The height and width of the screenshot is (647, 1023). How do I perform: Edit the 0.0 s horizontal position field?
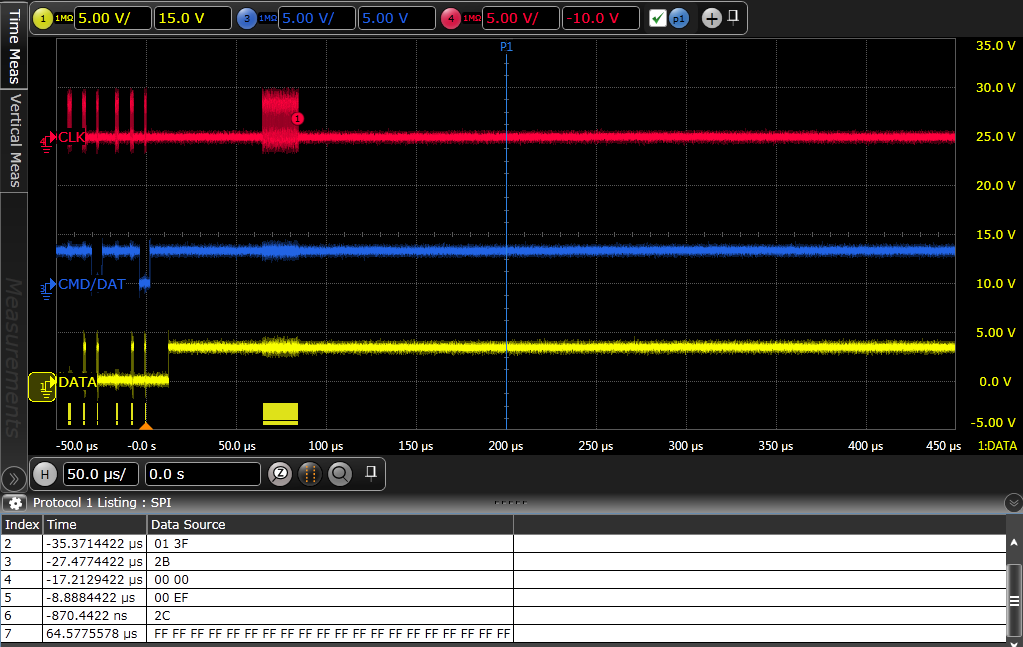202,474
